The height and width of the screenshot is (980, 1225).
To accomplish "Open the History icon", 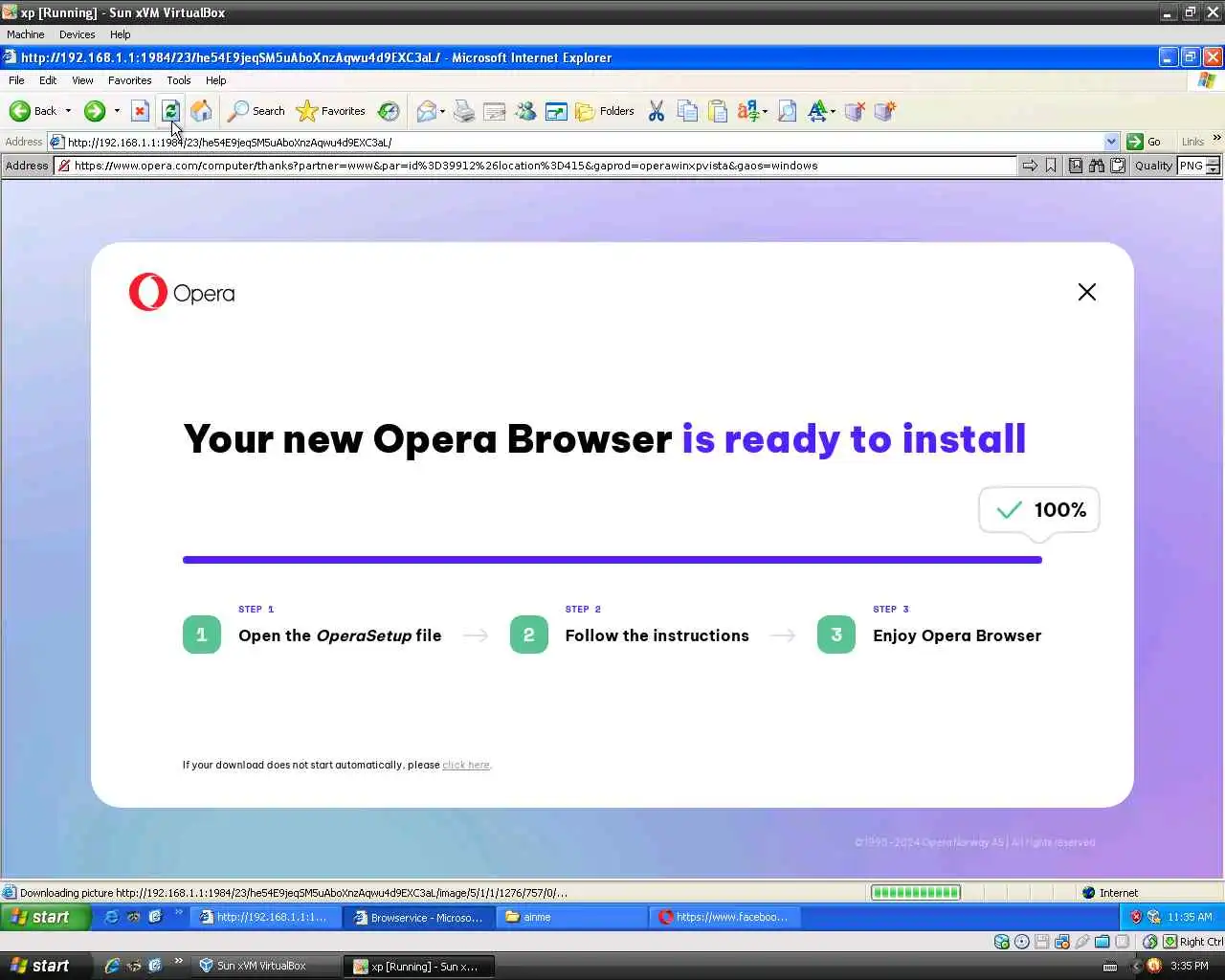I will (388, 111).
